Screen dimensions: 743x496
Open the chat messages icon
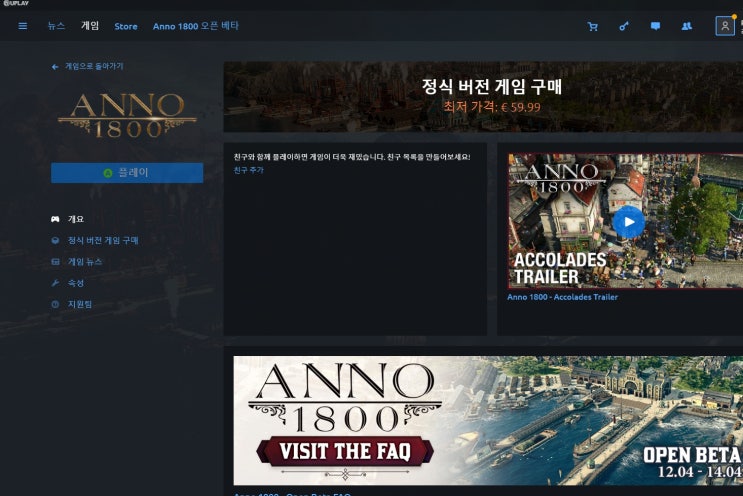(x=655, y=26)
